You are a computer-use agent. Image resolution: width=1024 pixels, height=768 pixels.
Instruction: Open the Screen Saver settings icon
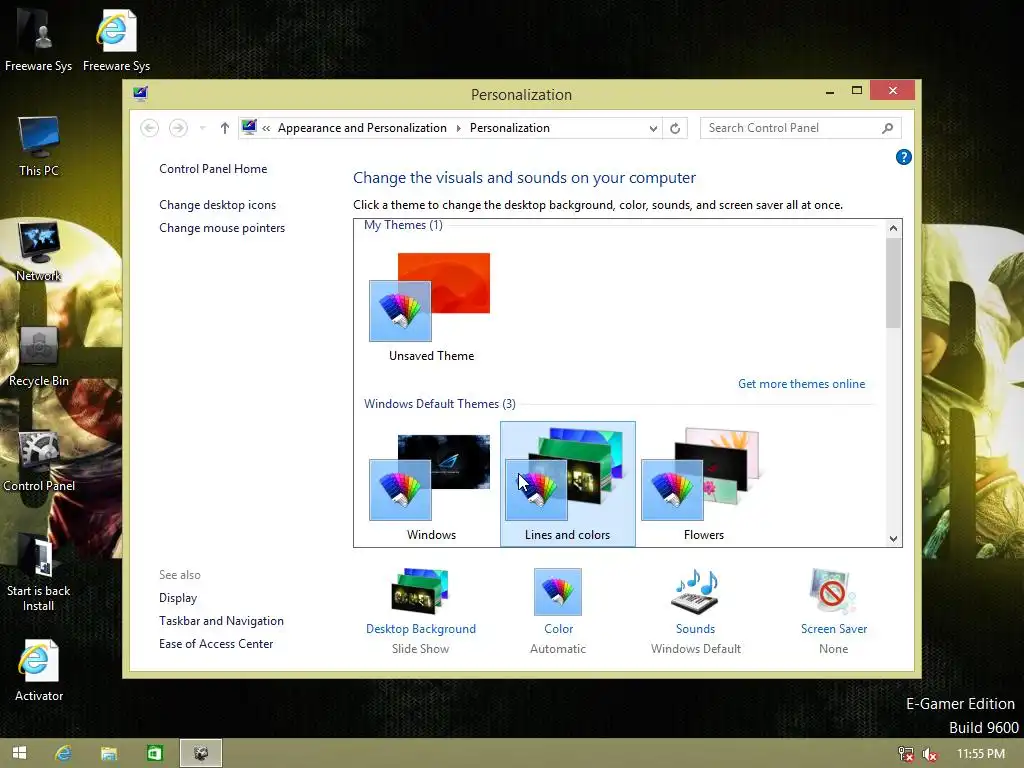click(833, 592)
